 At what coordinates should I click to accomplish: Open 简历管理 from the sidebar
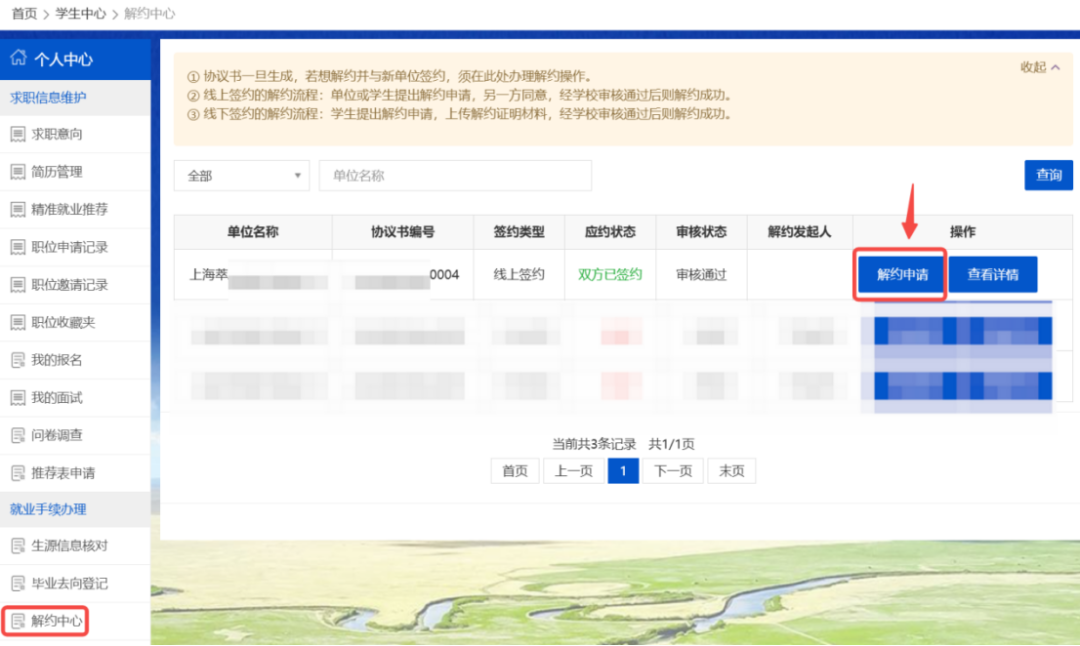click(55, 172)
